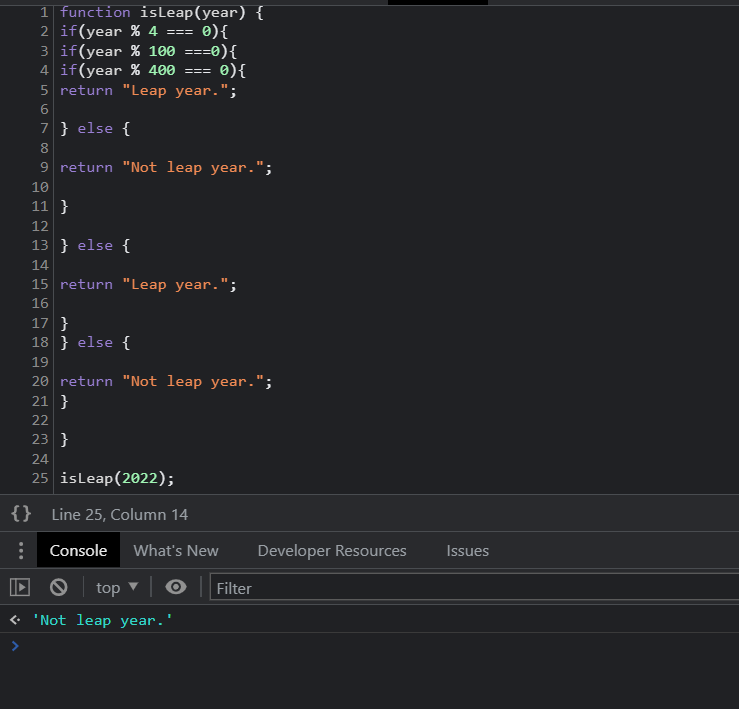Screen dimensions: 739x709
Task: Click line number 15 in the gutter
Action: tap(40, 284)
